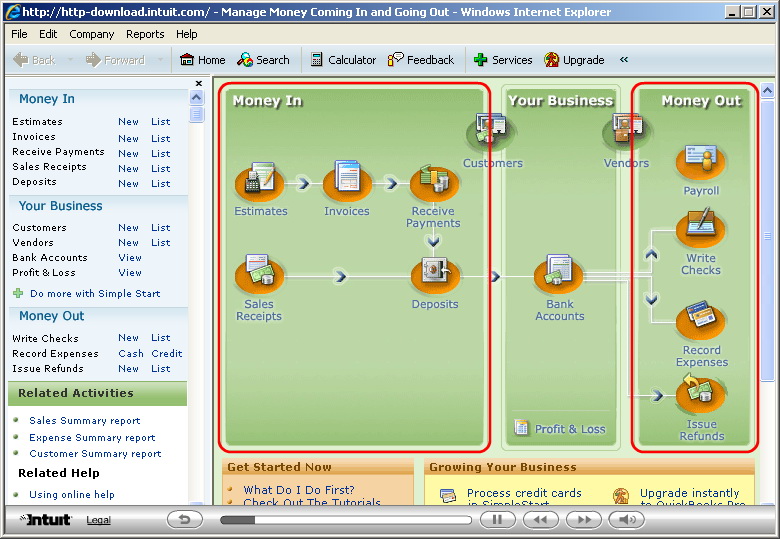Click the Receive Payments flowchart icon

[x=433, y=183]
